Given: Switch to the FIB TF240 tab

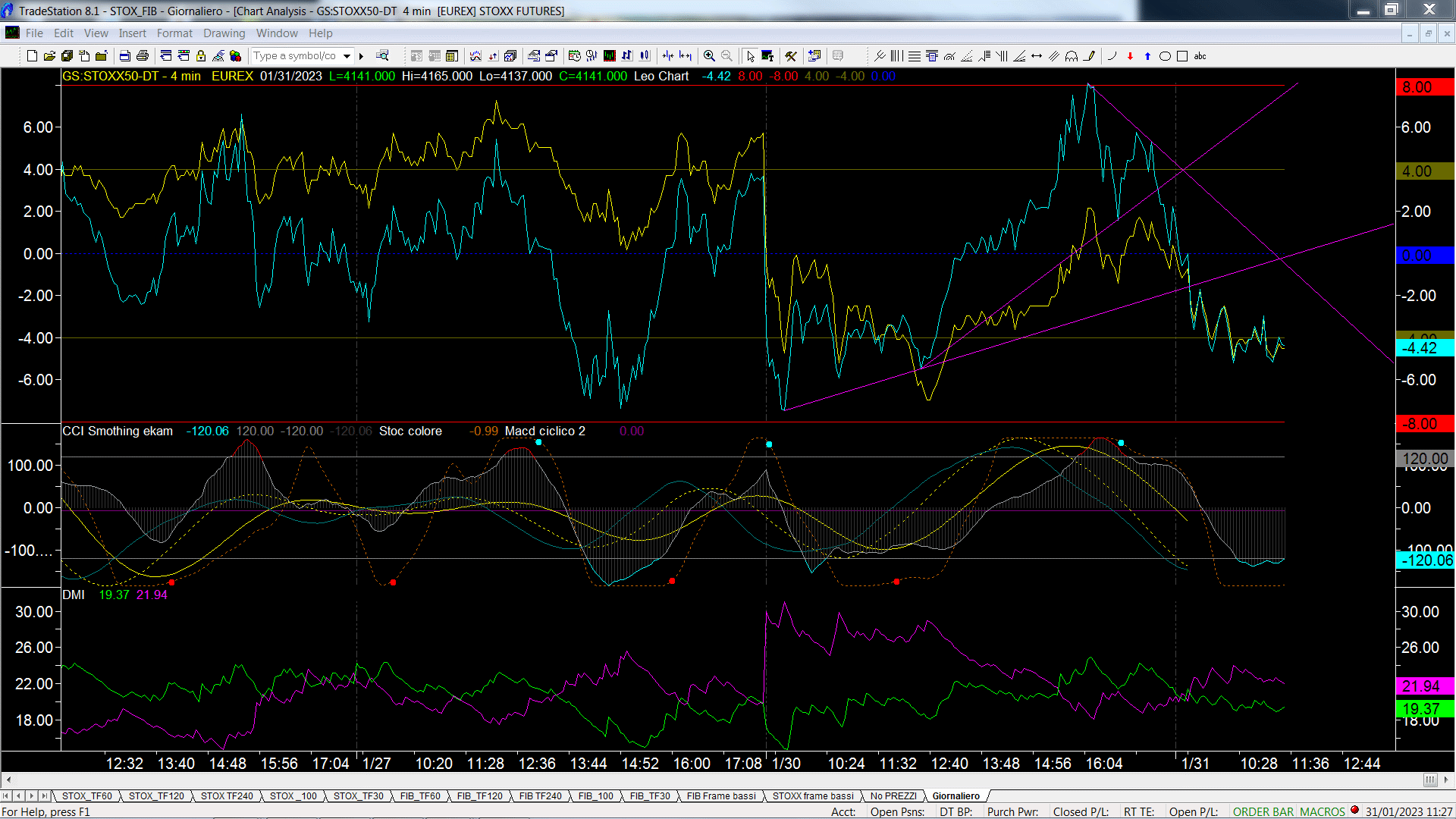Looking at the screenshot, I should coord(540,796).
